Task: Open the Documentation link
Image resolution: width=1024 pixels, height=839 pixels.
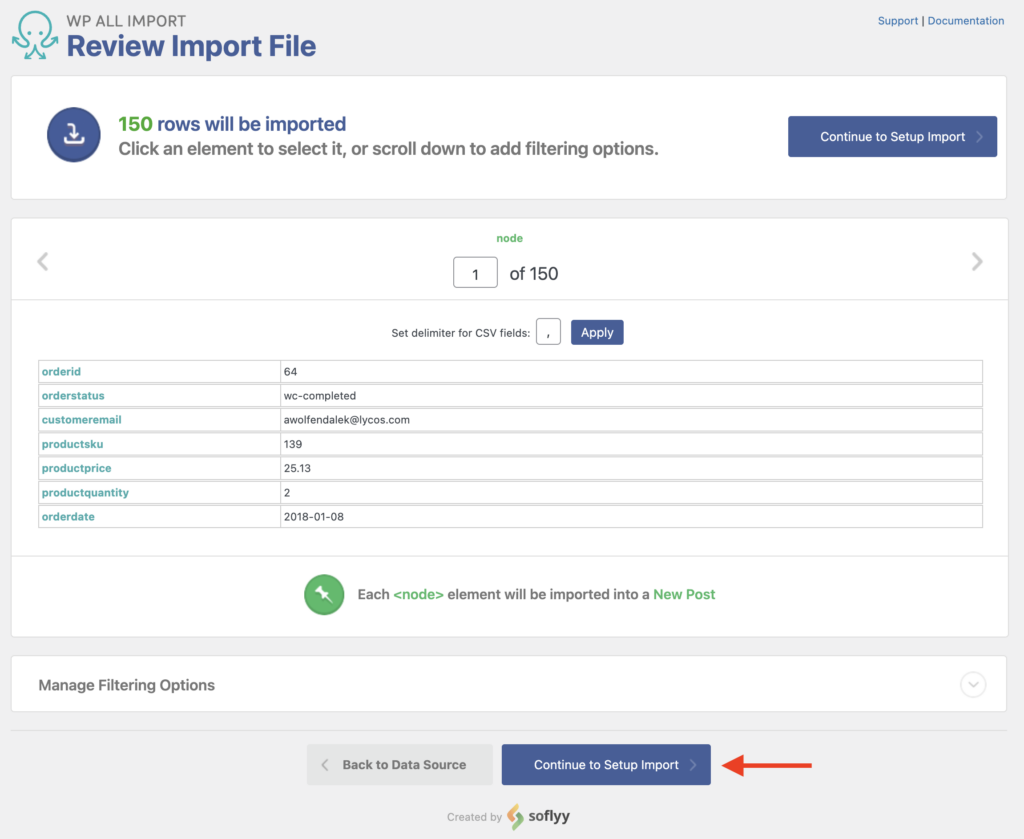Action: (965, 20)
